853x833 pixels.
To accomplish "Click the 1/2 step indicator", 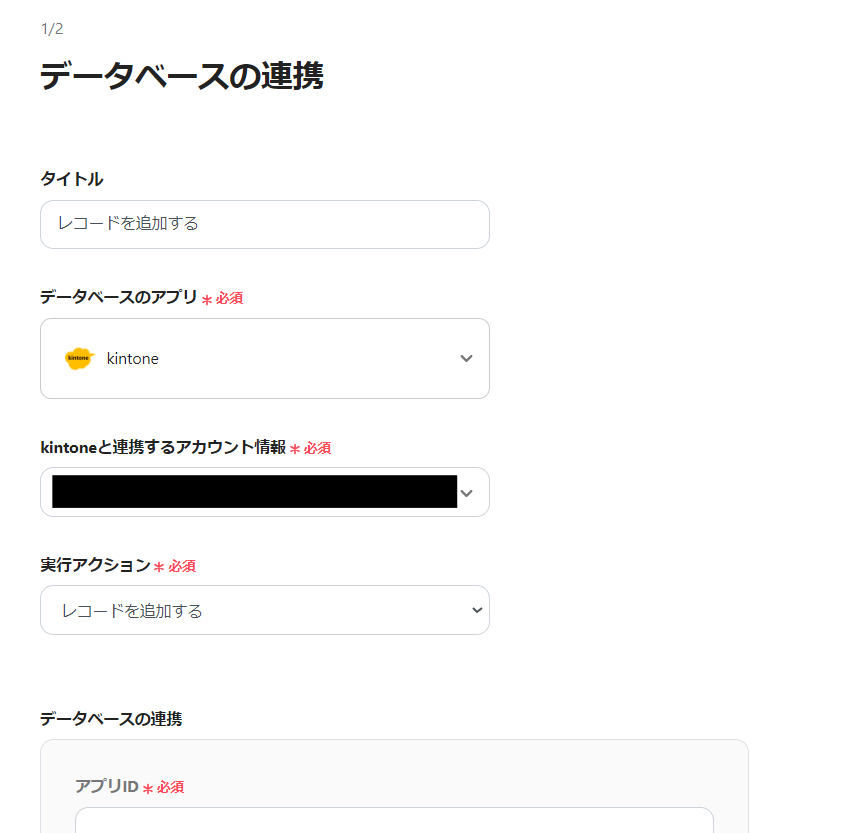I will point(52,29).
